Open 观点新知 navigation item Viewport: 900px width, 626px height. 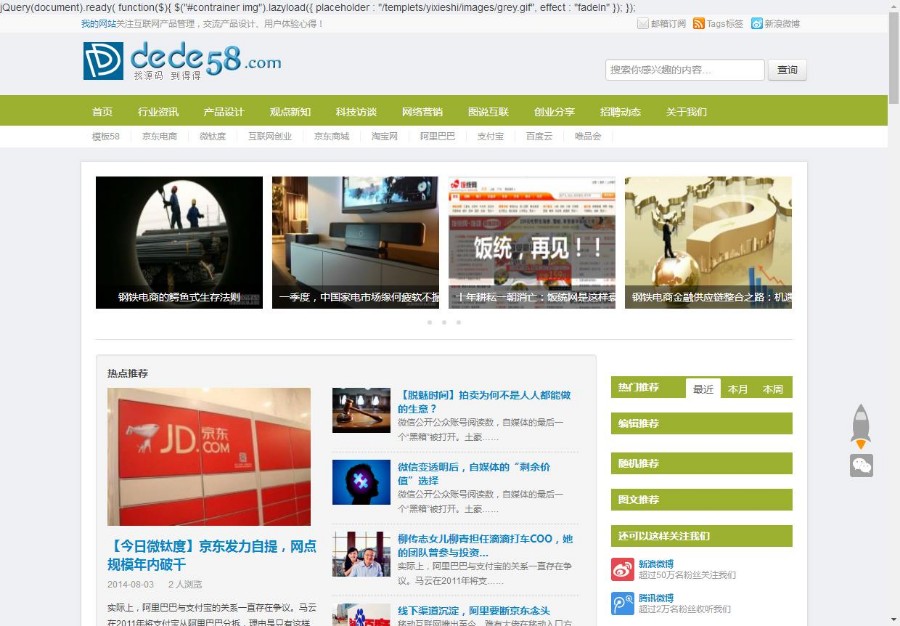coord(290,111)
